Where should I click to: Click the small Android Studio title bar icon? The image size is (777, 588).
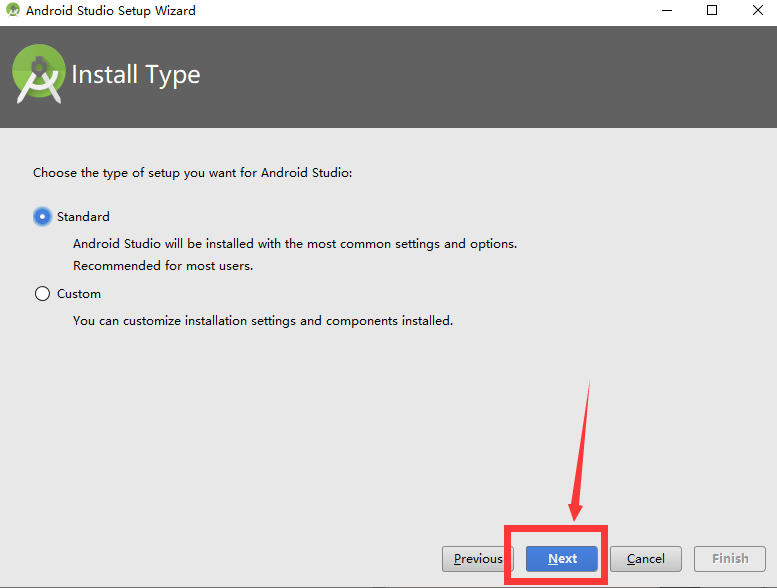(x=12, y=10)
